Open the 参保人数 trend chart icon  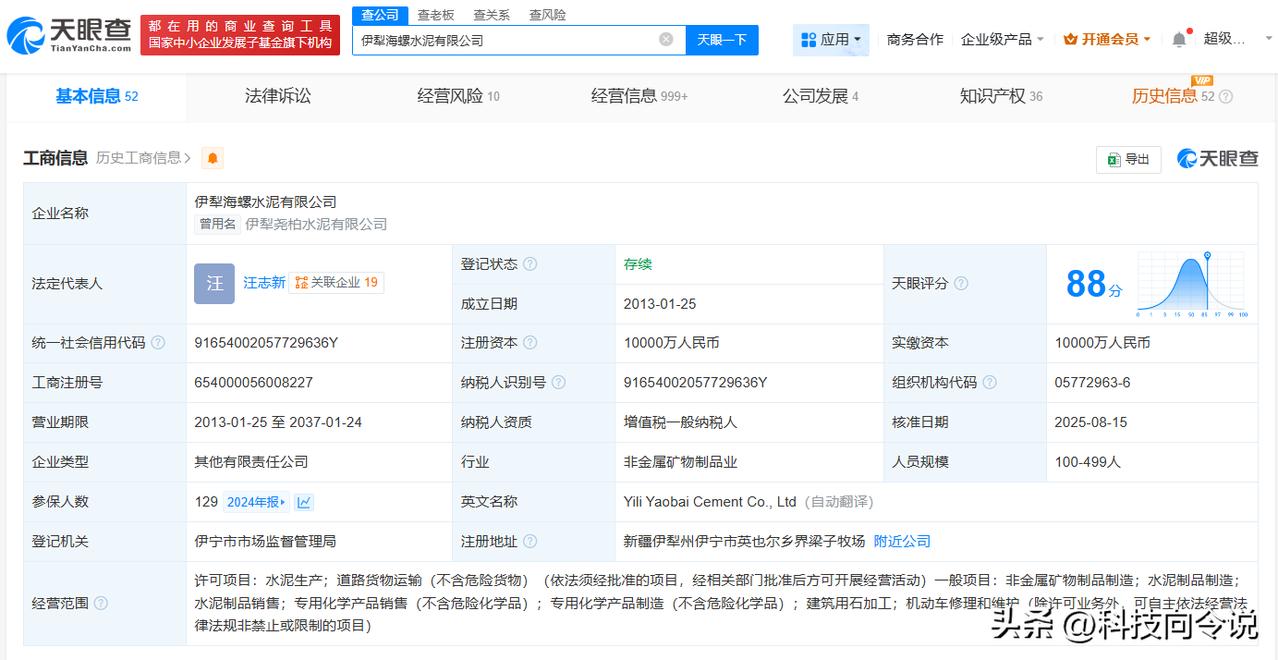click(x=304, y=502)
